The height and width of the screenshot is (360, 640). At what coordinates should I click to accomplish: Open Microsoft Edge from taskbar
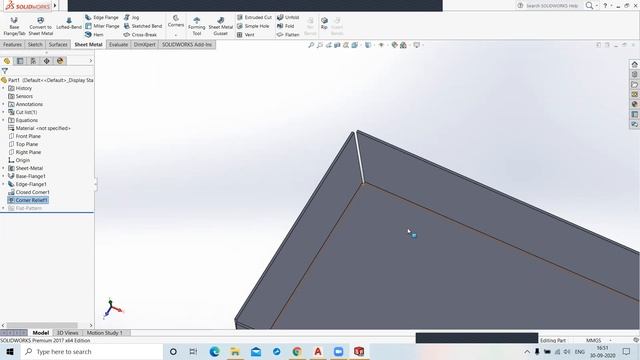point(214,351)
